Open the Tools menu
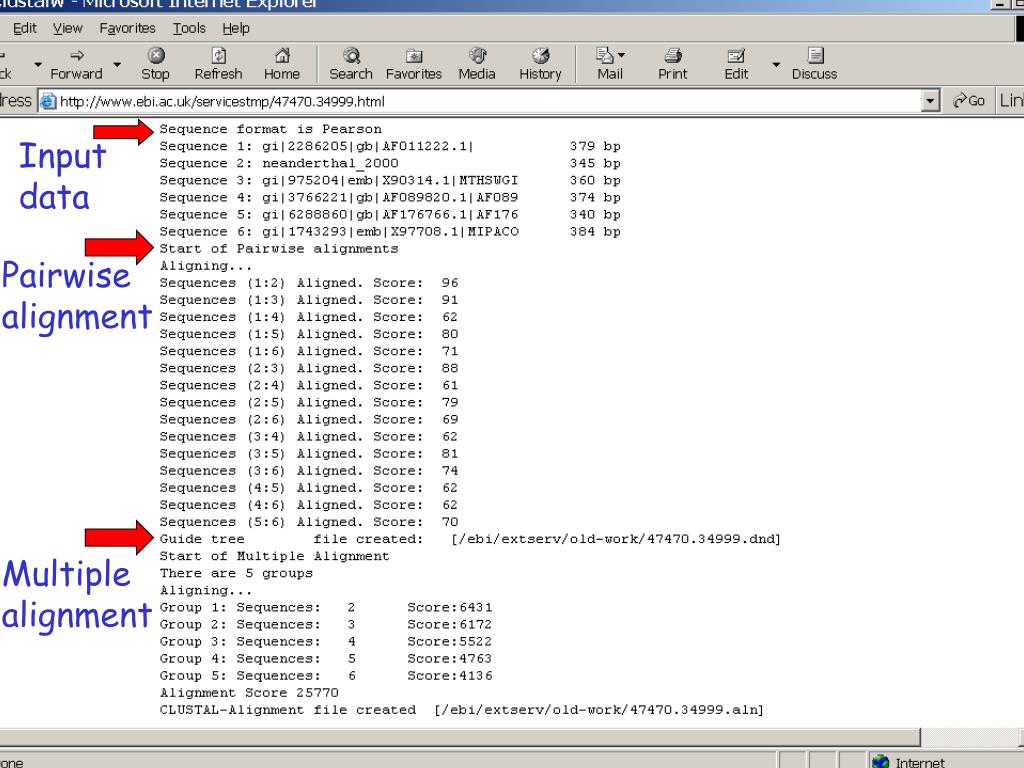1024x768 pixels. [189, 28]
